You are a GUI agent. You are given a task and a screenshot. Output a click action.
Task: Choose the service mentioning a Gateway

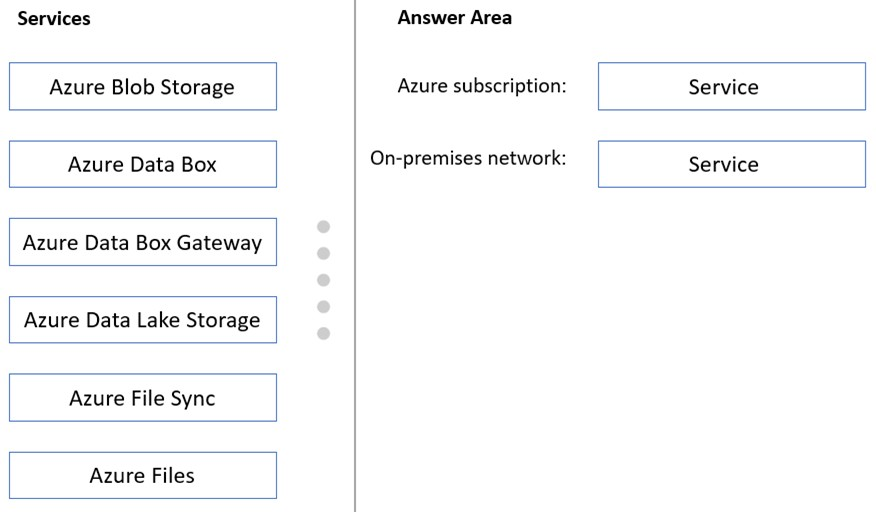click(x=143, y=242)
